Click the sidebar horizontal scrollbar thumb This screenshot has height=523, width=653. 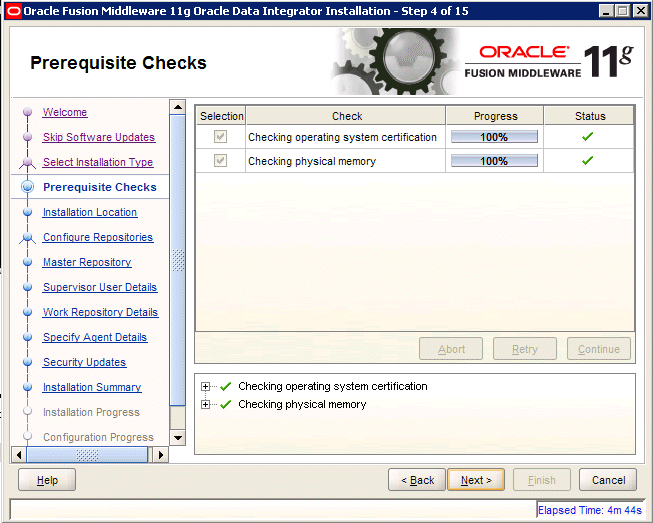[87, 455]
